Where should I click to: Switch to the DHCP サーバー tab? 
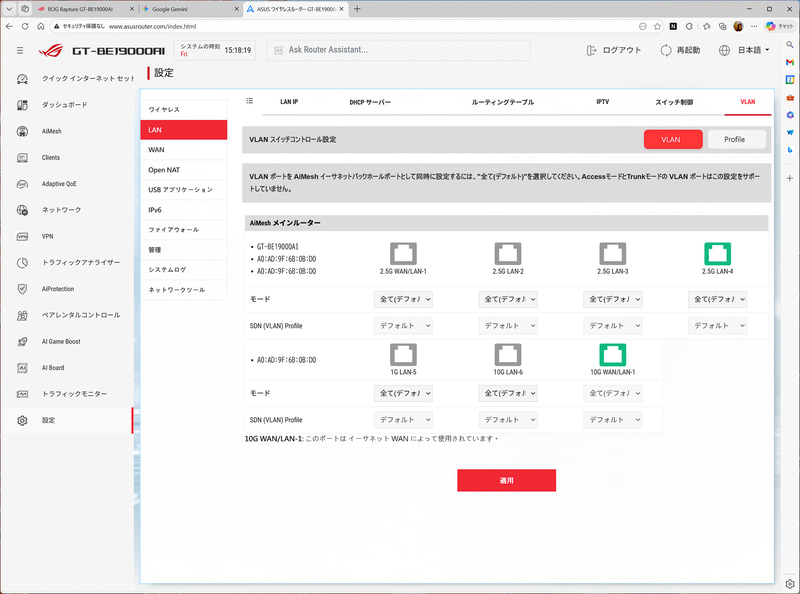[370, 102]
